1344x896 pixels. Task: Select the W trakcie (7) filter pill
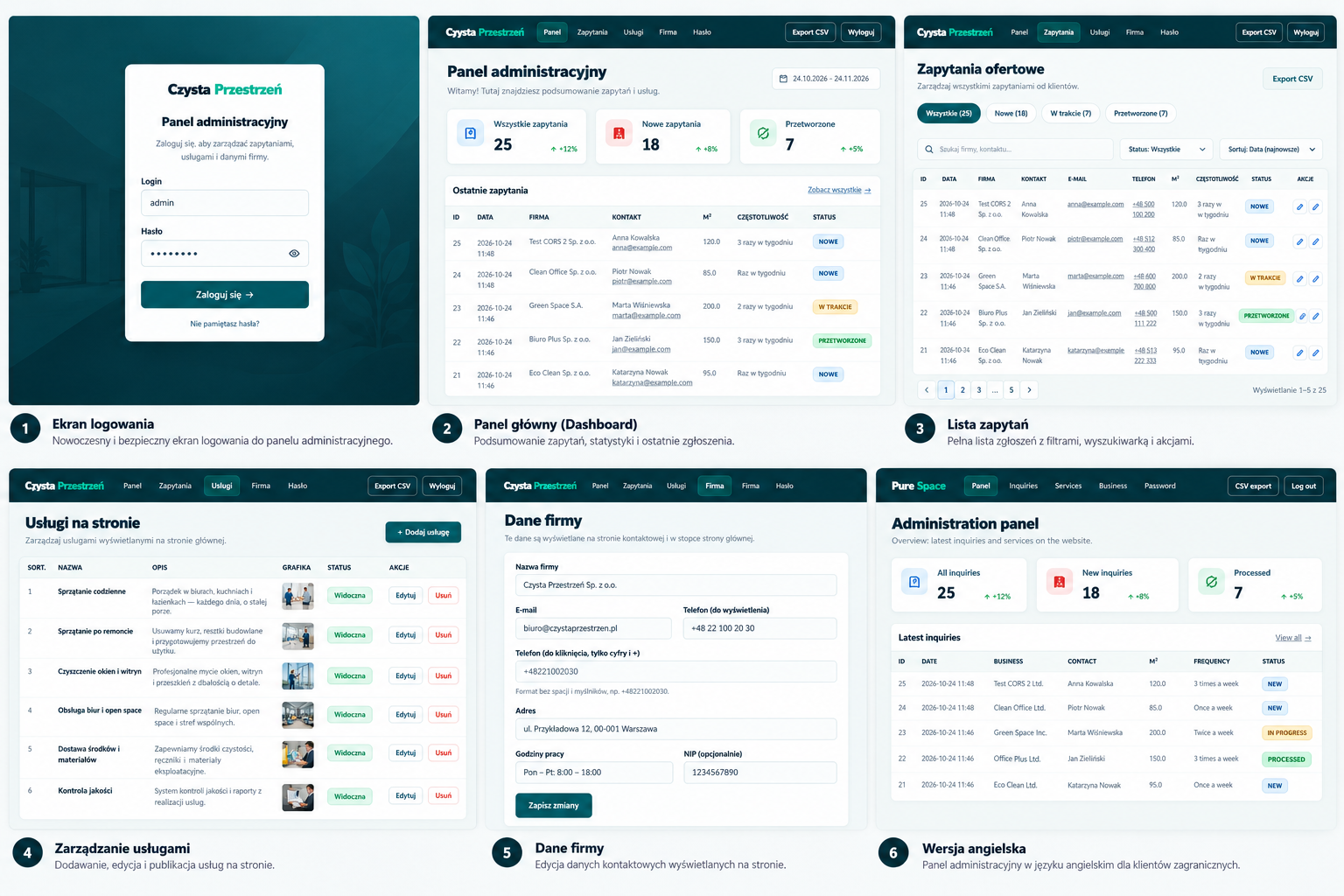point(1070,113)
